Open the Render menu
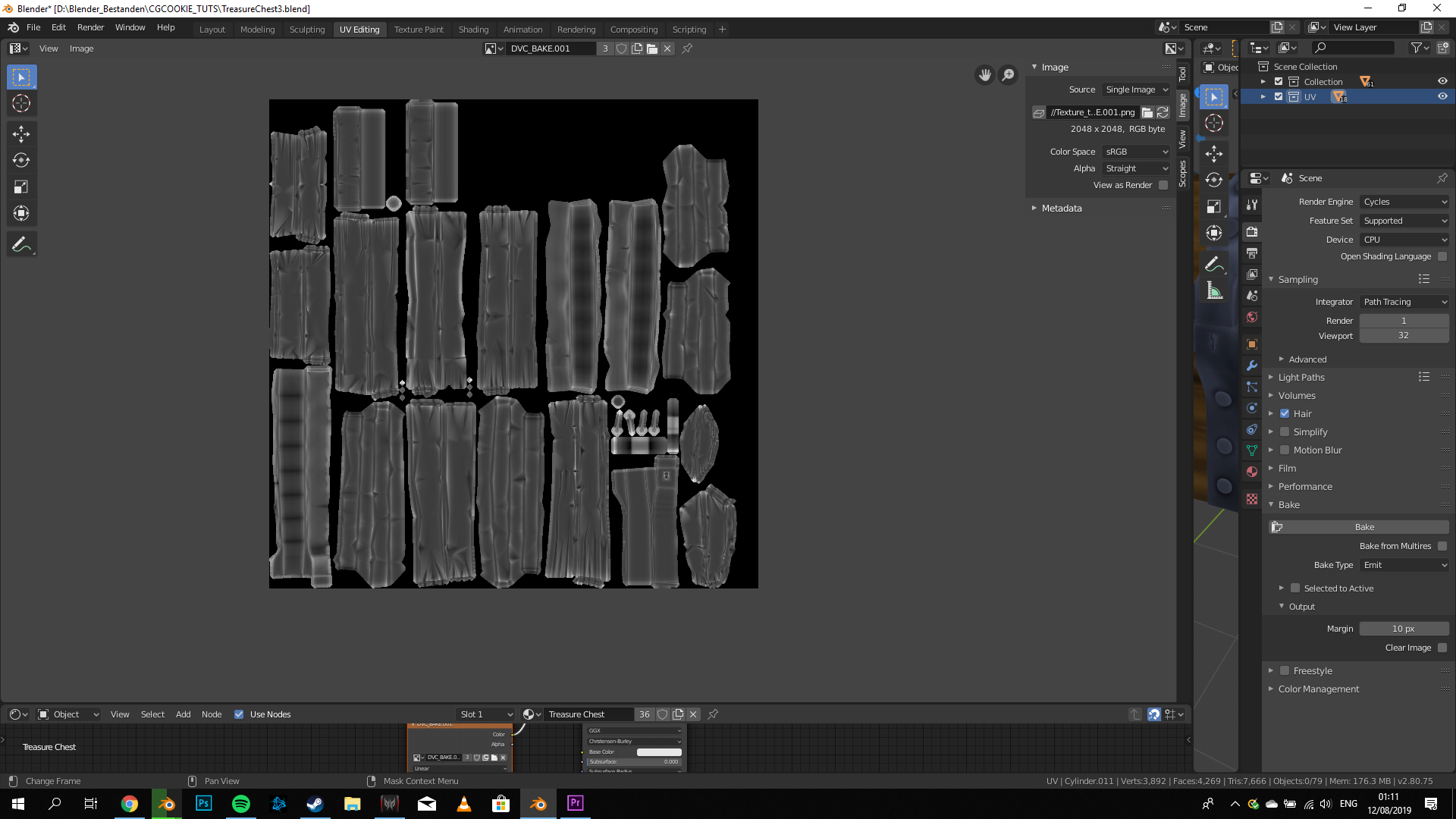The width and height of the screenshot is (1456, 819). [x=90, y=27]
